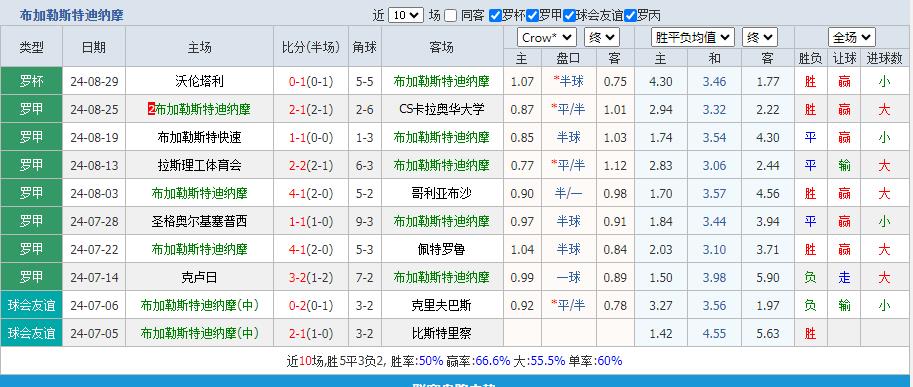913x387 pixels.
Task: Click score 2-1(2-1) on 24-08-25
Action: [311, 109]
